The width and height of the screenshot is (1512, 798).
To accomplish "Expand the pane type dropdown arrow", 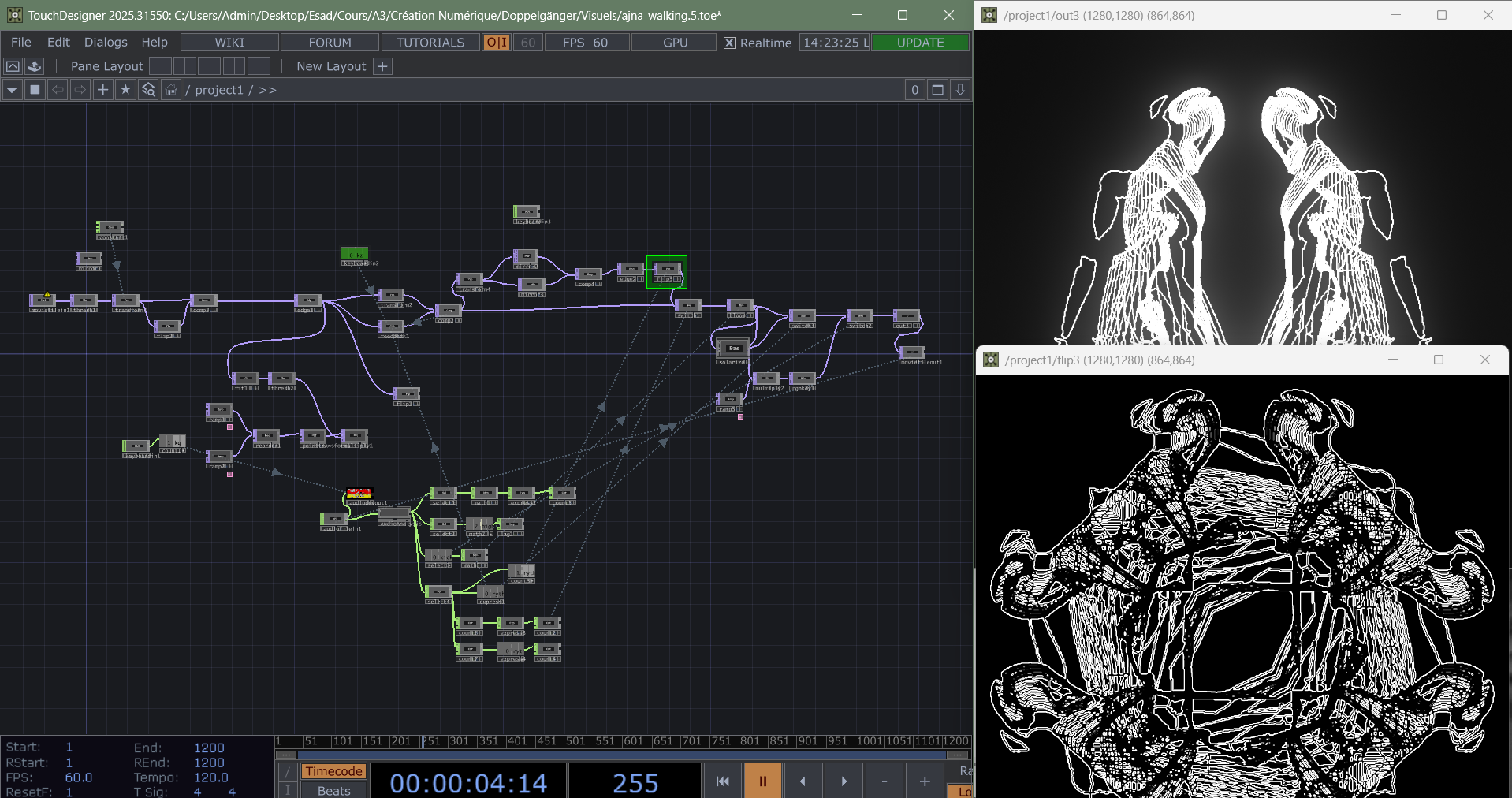I will pos(12,90).
